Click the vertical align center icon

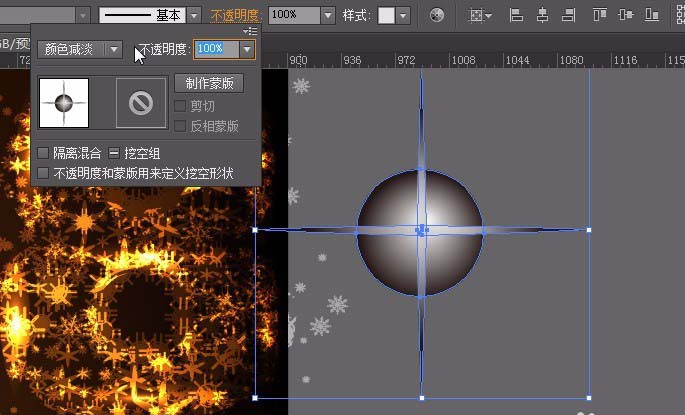coord(626,15)
